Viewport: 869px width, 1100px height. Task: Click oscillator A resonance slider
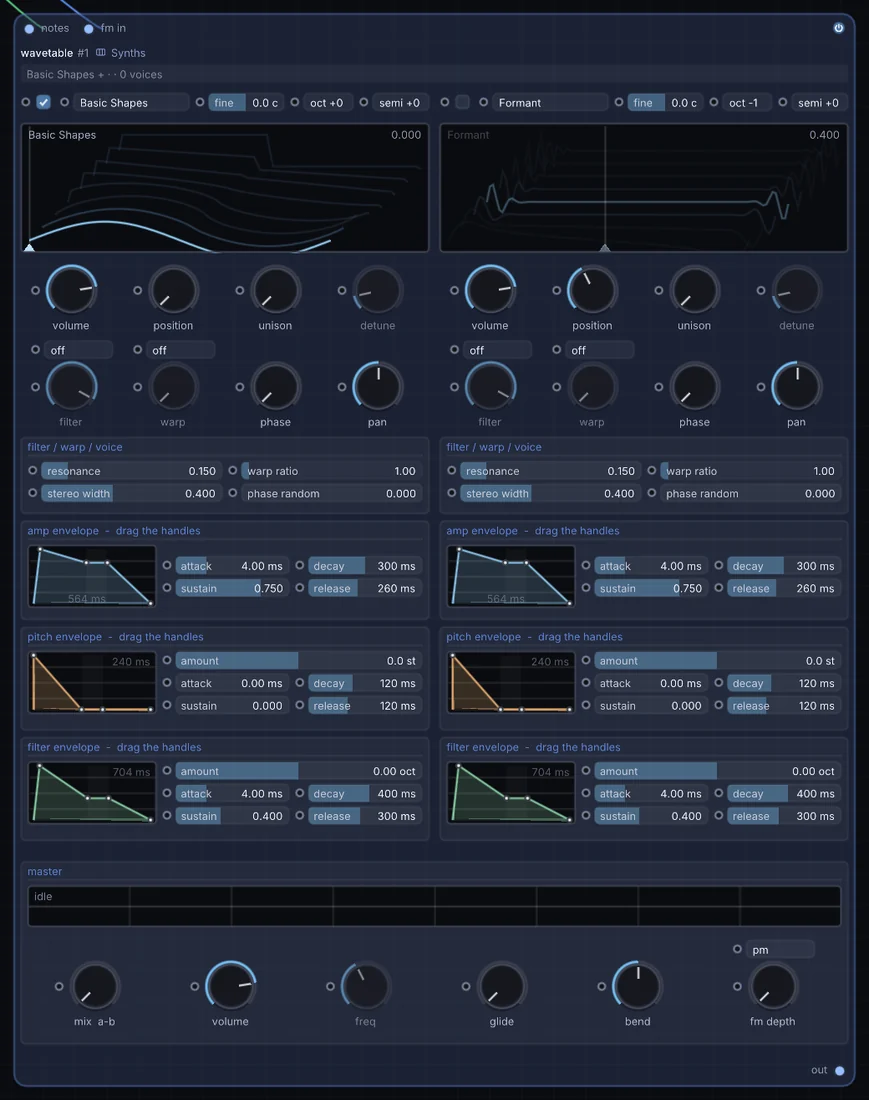pos(131,471)
